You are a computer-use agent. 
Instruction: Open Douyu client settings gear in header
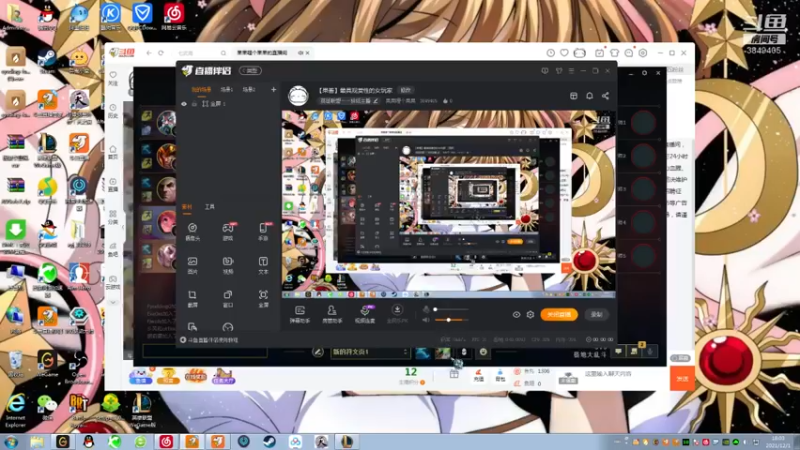[643, 53]
